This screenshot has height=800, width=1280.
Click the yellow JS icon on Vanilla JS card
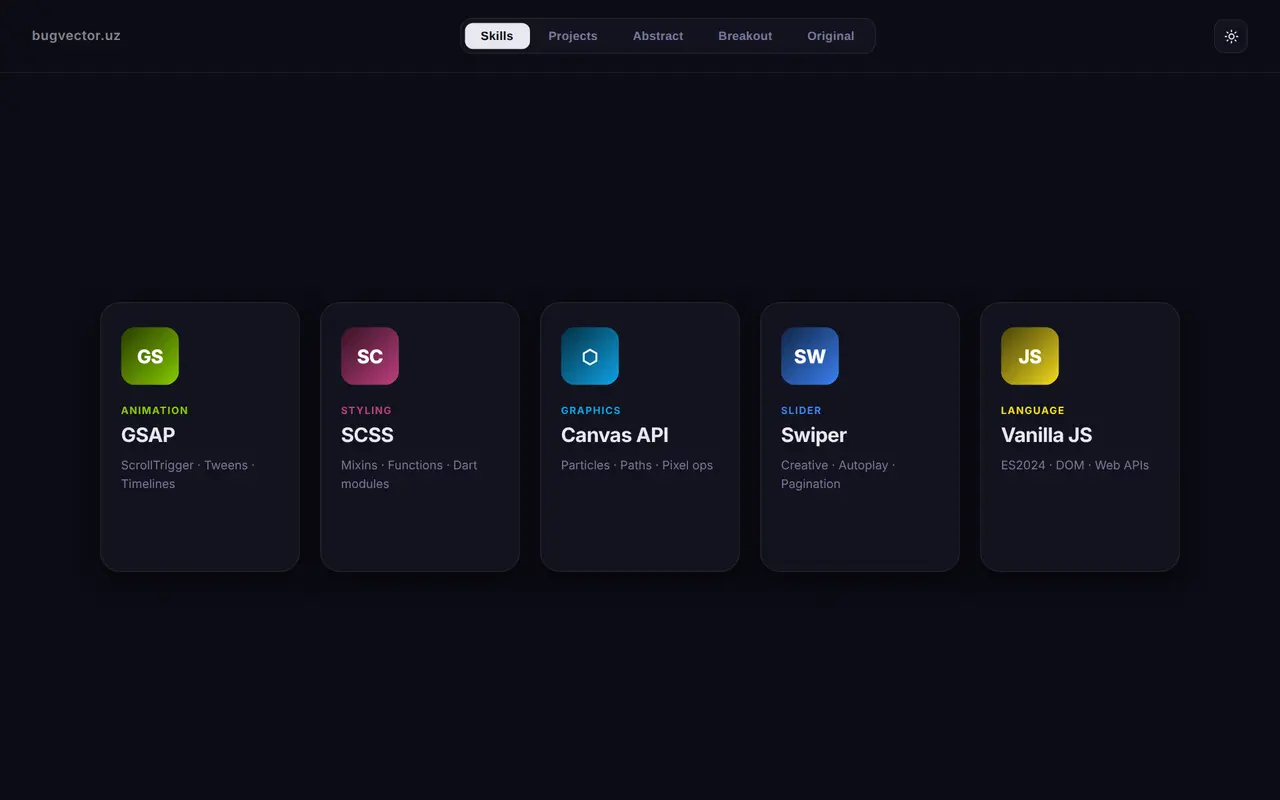point(1030,356)
